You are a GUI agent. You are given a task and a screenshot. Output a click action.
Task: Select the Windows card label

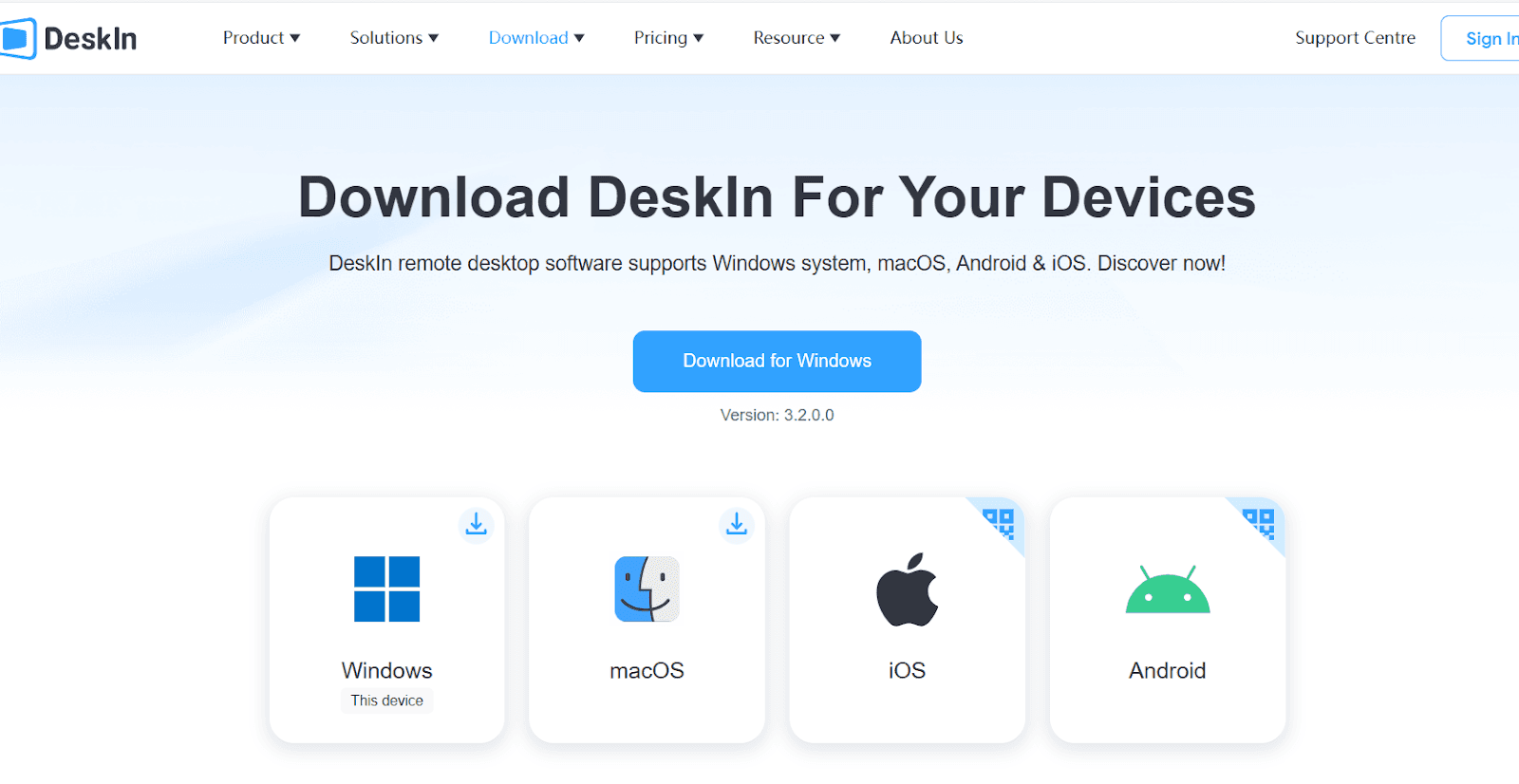(387, 671)
